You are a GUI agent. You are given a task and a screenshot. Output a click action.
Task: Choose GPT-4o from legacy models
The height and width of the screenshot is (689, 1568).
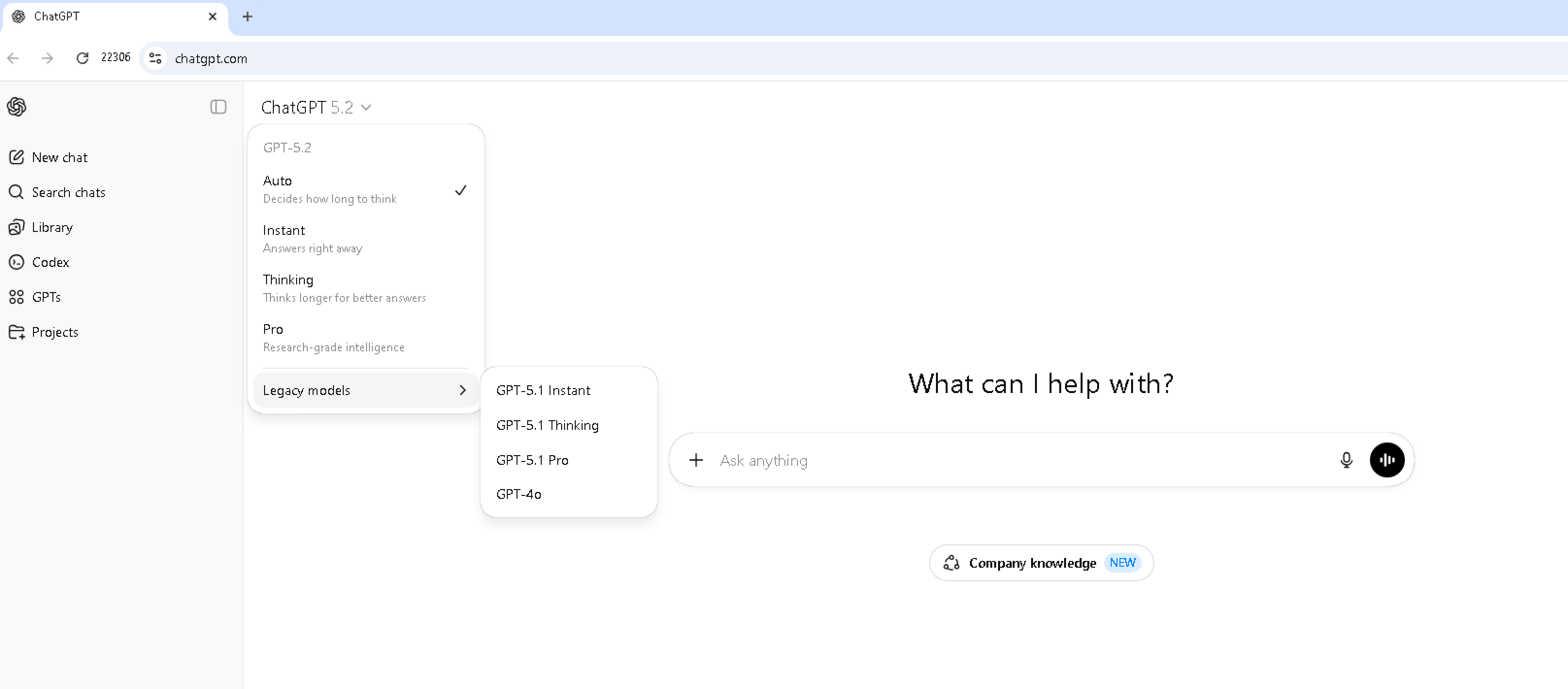518,494
